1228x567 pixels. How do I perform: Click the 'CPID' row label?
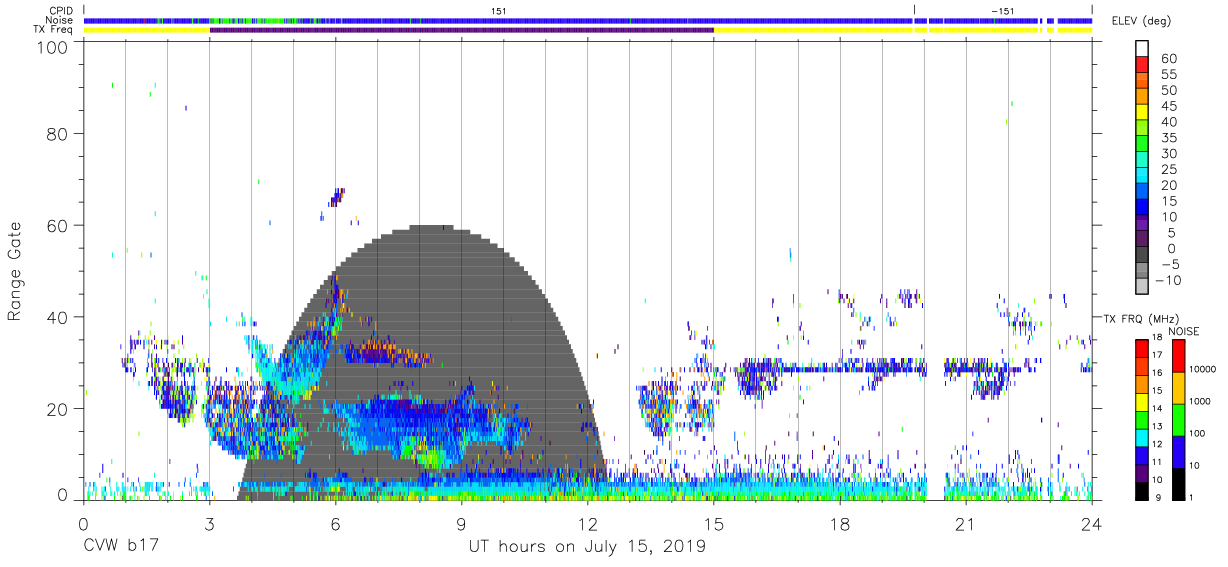pyautogui.click(x=61, y=10)
